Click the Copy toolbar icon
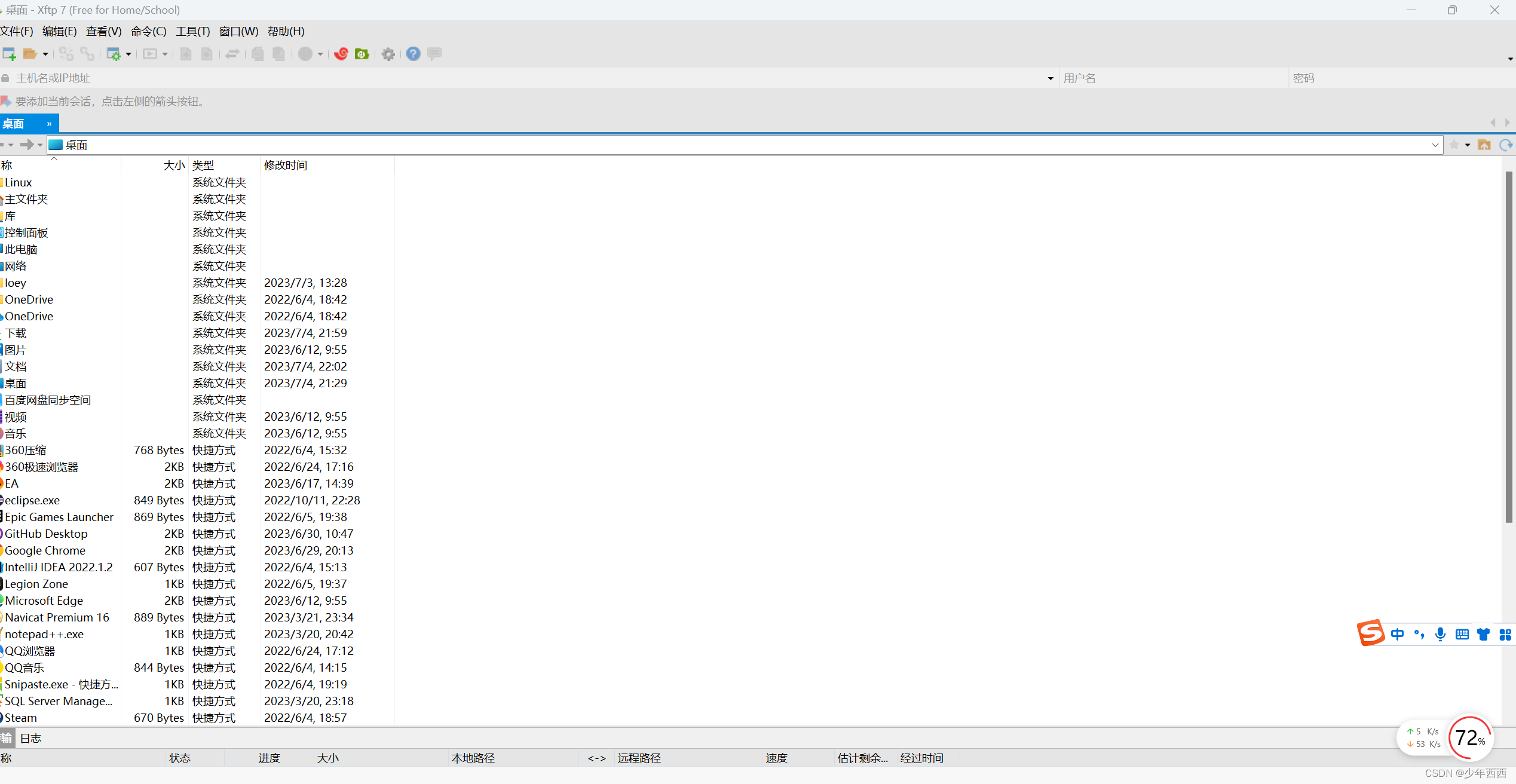 click(x=258, y=54)
